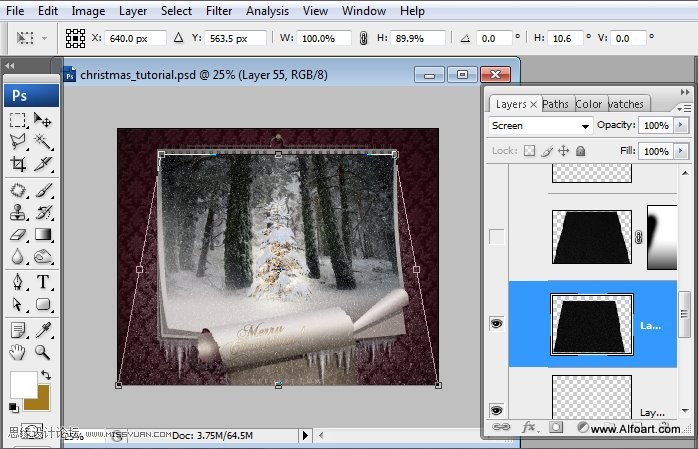Select the Path Selection tool
Screen dimensions: 698x449
(18, 304)
